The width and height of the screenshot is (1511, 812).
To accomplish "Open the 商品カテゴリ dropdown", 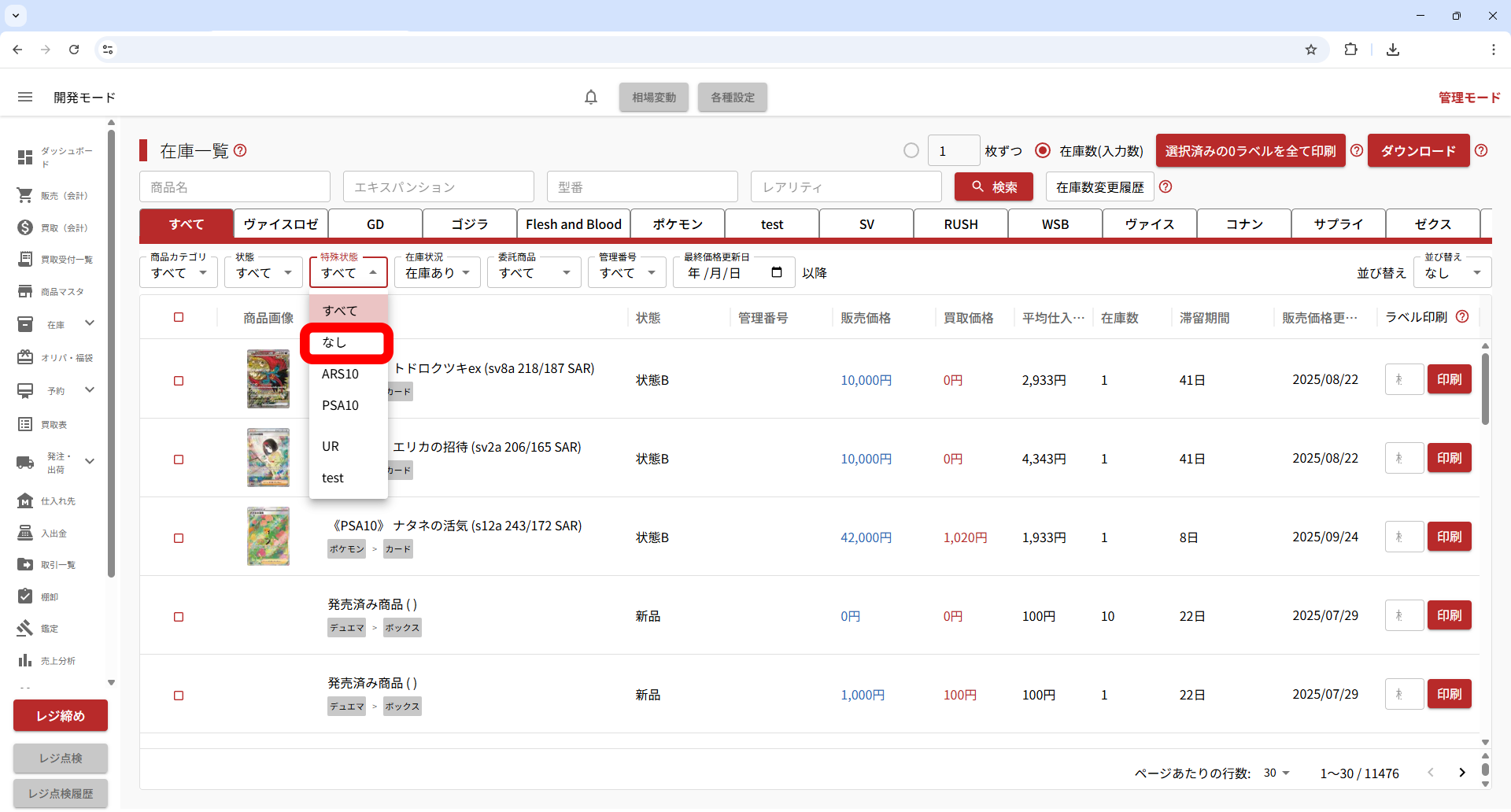I will 179,273.
